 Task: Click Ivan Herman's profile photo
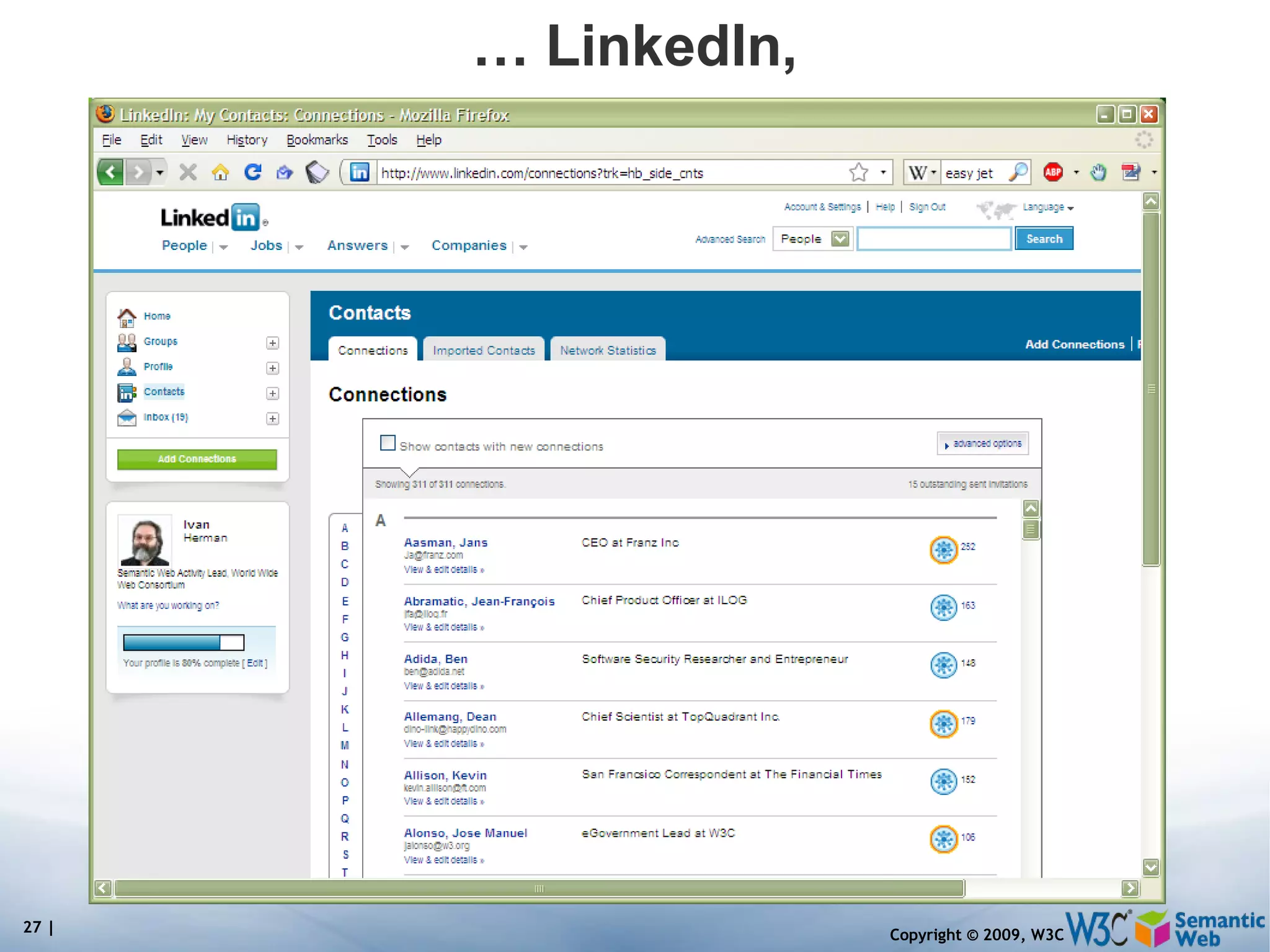click(144, 540)
